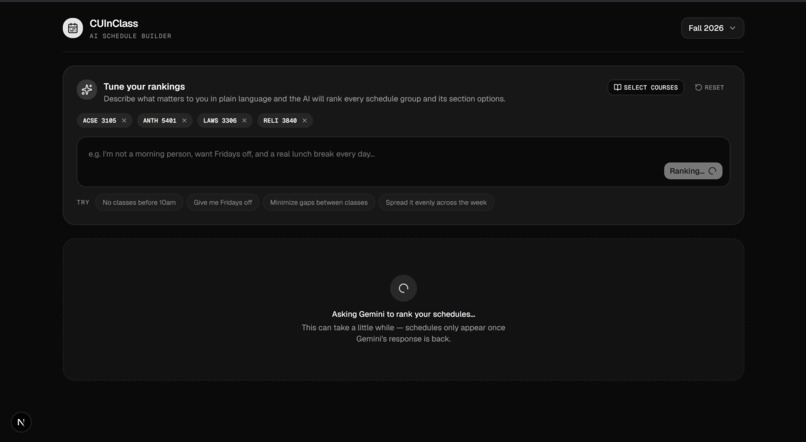Click the LAWS 3306 chip label
Image resolution: width=806 pixels, height=442 pixels.
pos(219,121)
